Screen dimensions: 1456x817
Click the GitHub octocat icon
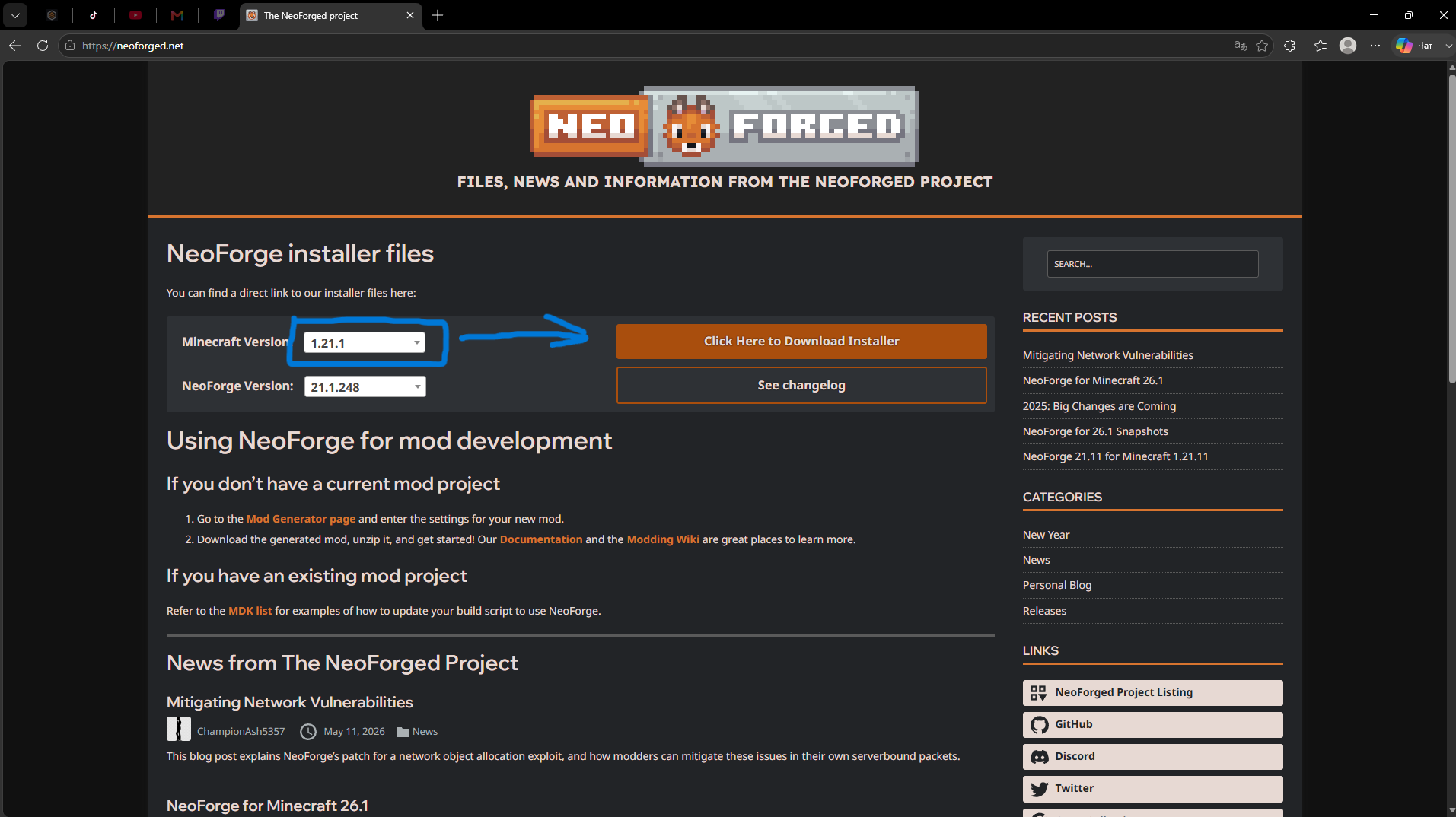pos(1039,725)
